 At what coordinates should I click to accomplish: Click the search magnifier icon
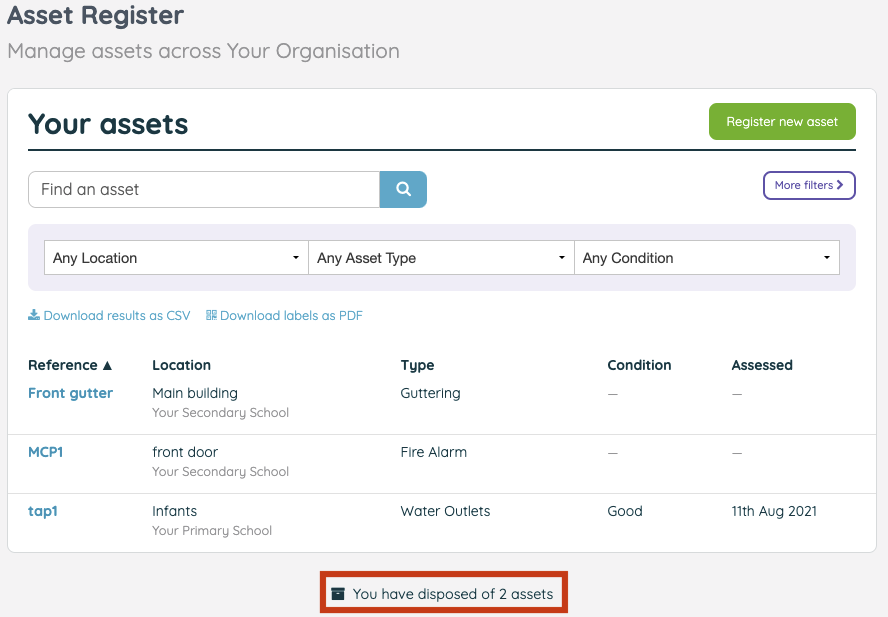(403, 189)
